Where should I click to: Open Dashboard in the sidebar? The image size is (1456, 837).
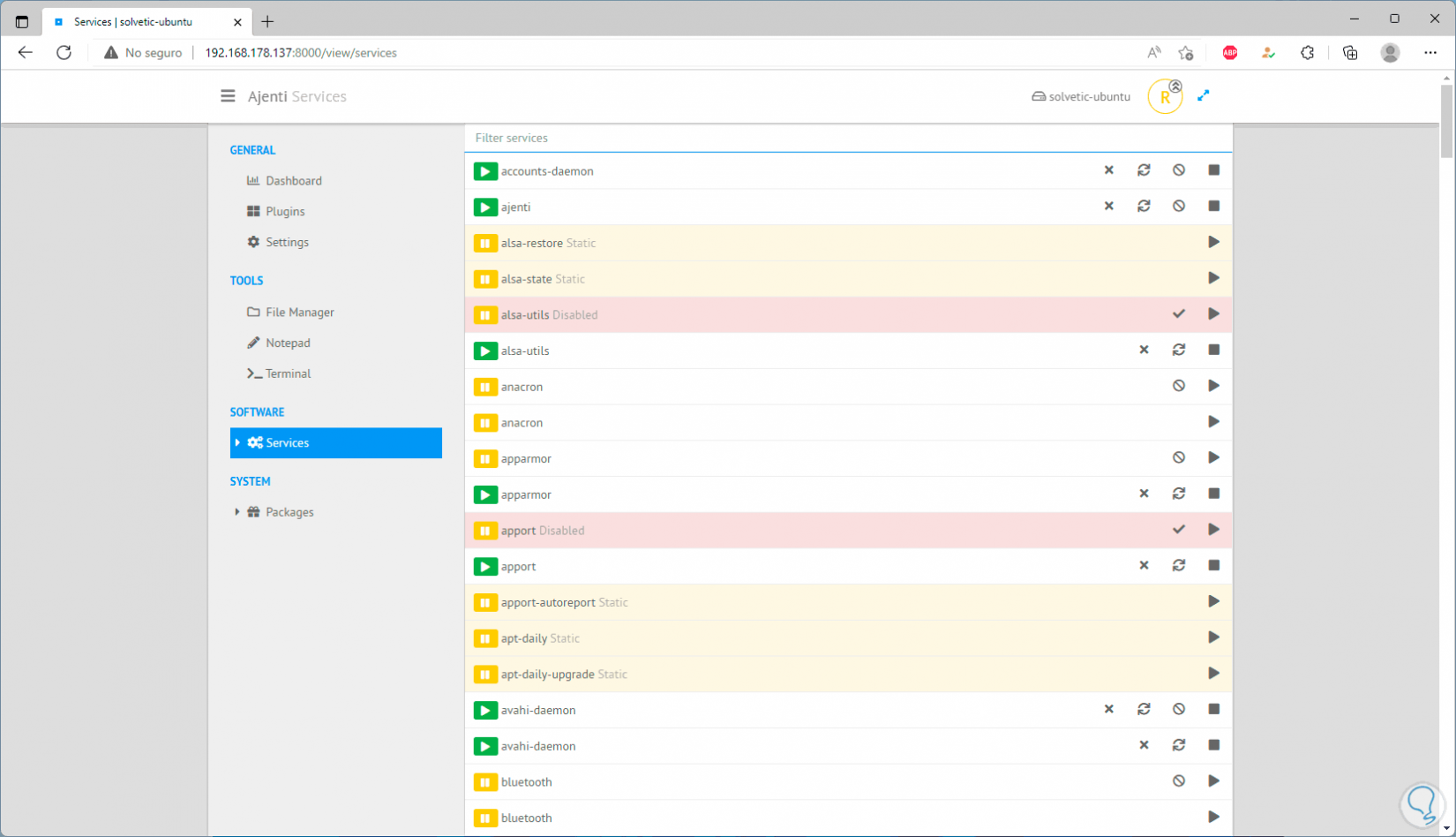point(293,181)
